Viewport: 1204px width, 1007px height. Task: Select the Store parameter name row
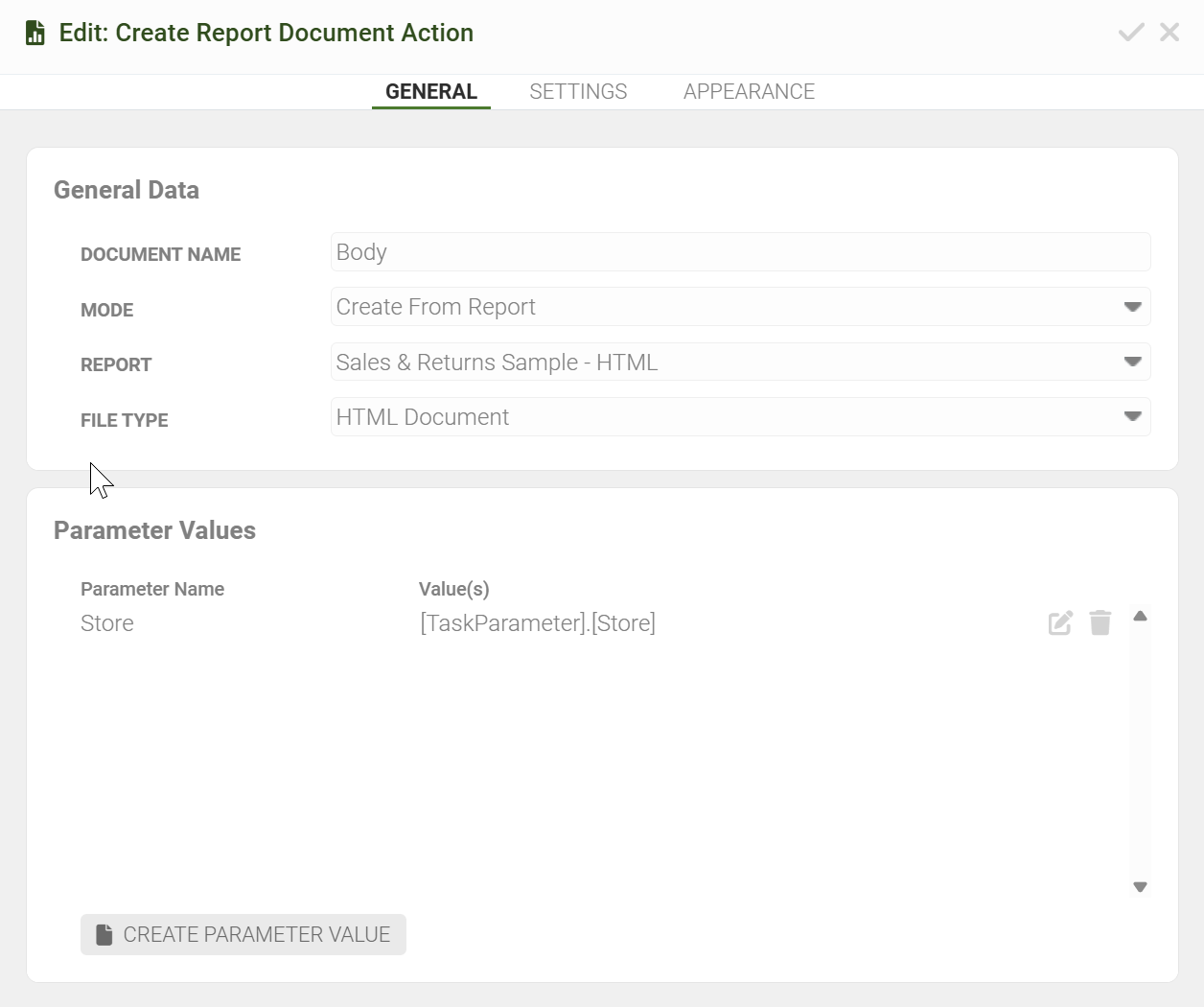coord(107,623)
